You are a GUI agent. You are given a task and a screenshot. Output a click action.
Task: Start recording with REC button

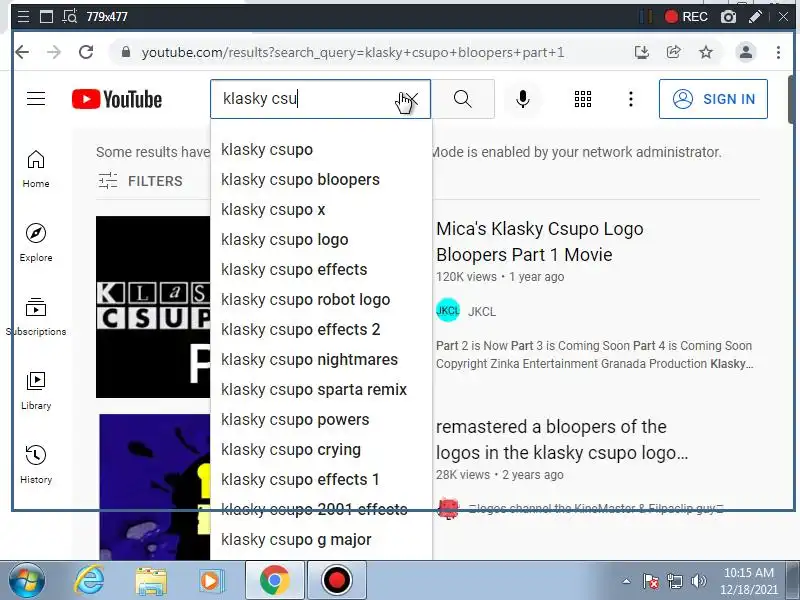[x=686, y=17]
